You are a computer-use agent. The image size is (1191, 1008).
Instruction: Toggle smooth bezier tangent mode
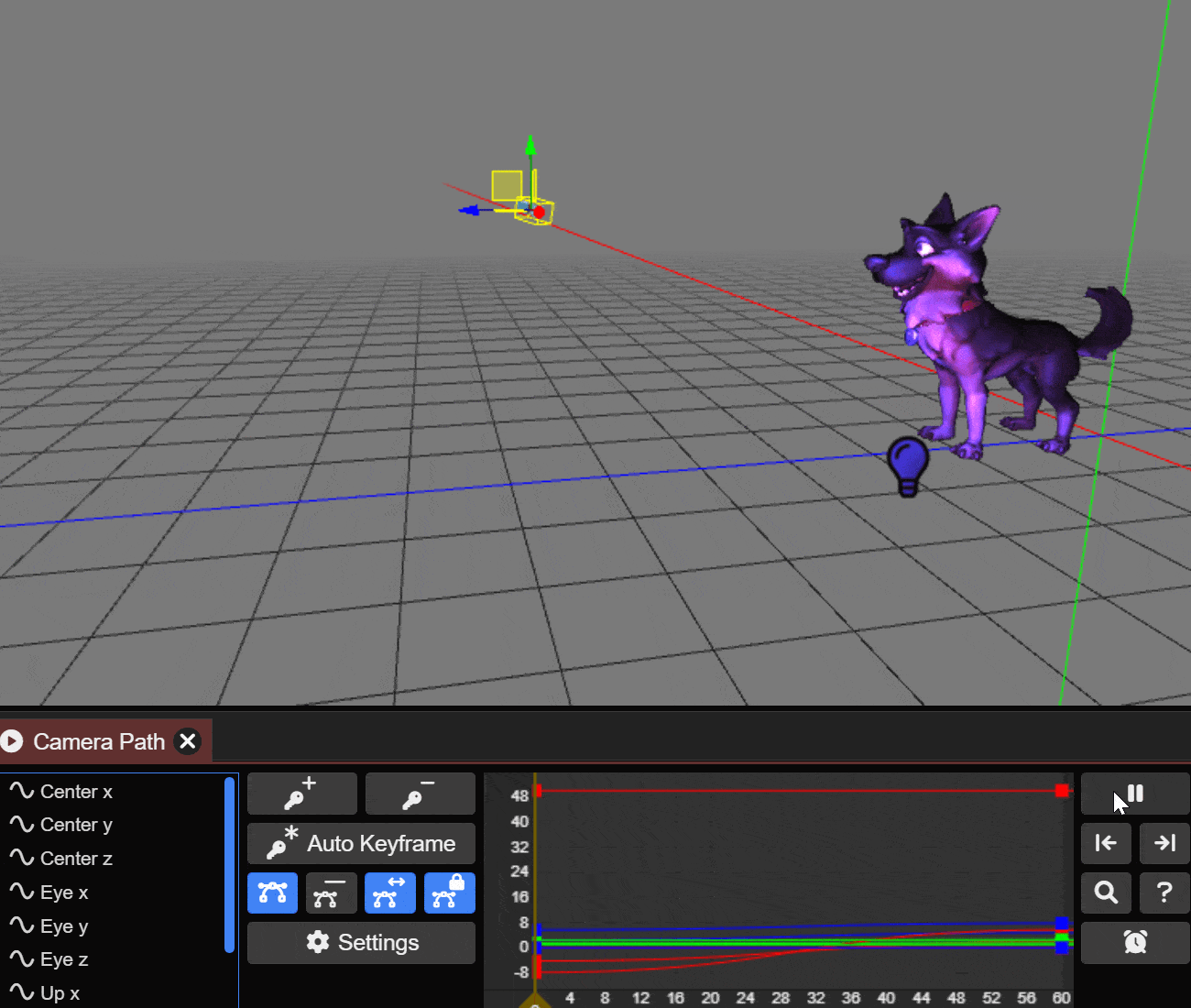click(x=272, y=893)
